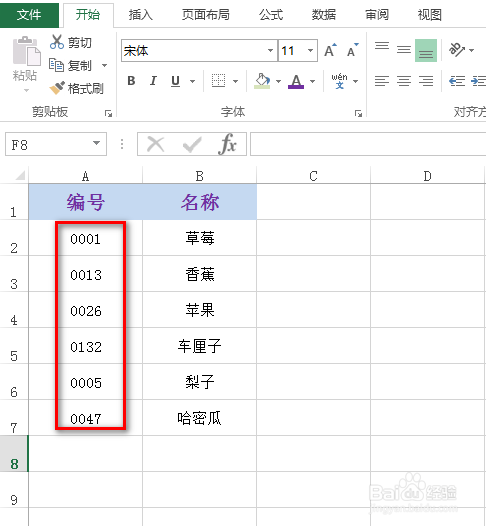Screen dimensions: 486x526
Task: Select row 8 header
Action: (x=14, y=454)
